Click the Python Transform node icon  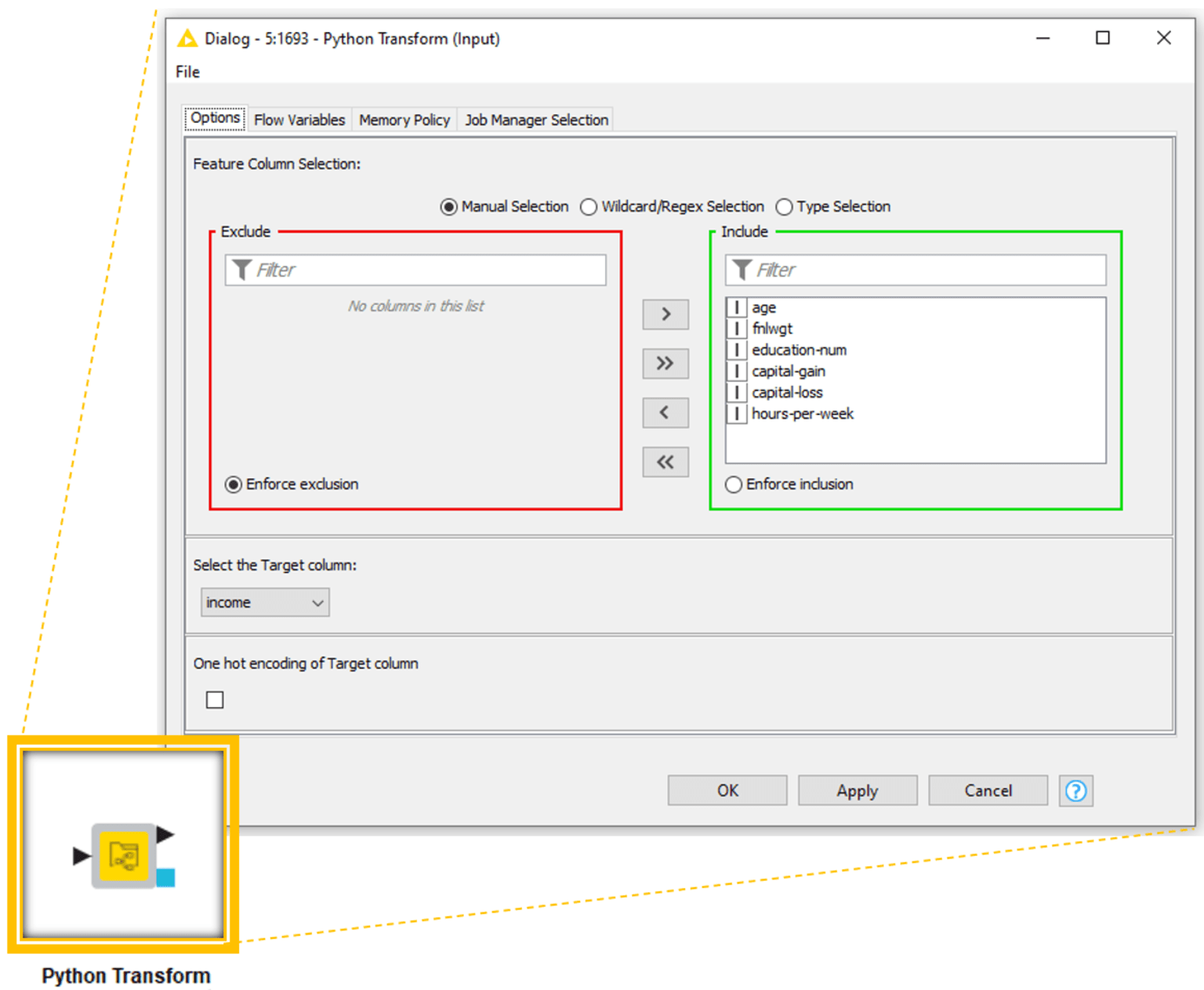click(124, 855)
